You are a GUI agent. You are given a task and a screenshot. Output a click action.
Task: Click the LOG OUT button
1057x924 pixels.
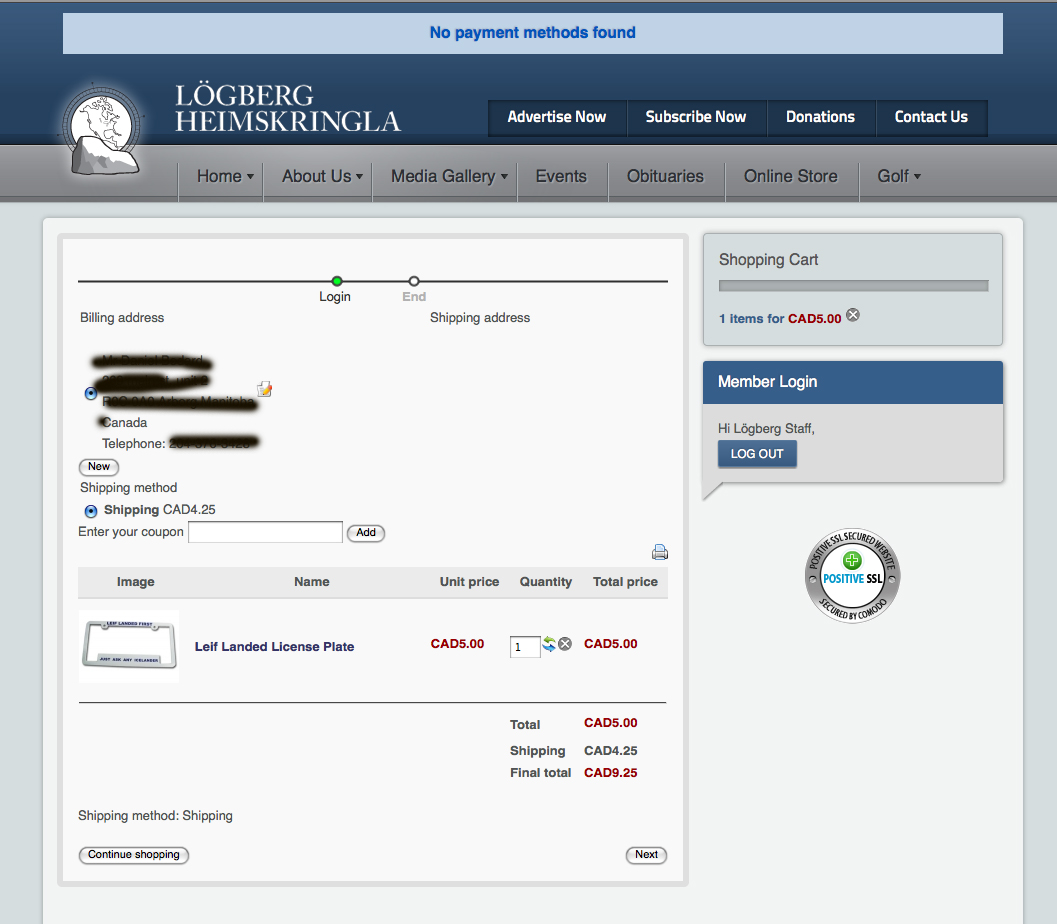(757, 454)
